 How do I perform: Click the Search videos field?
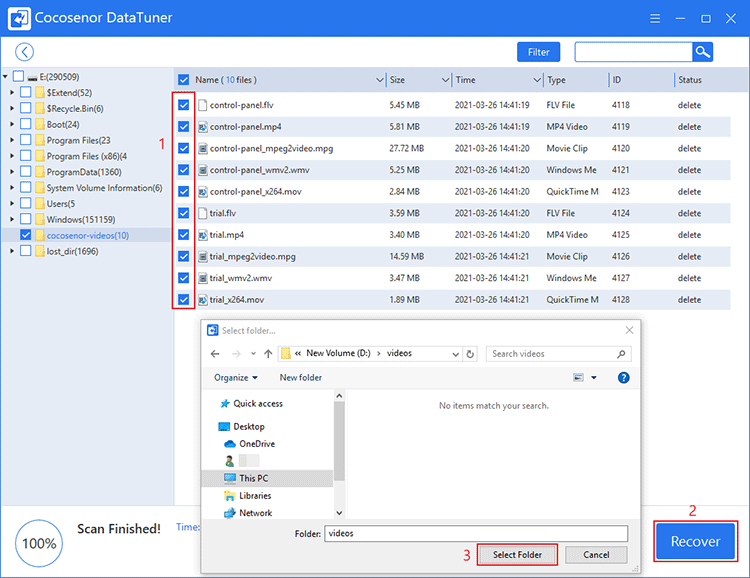coord(558,354)
